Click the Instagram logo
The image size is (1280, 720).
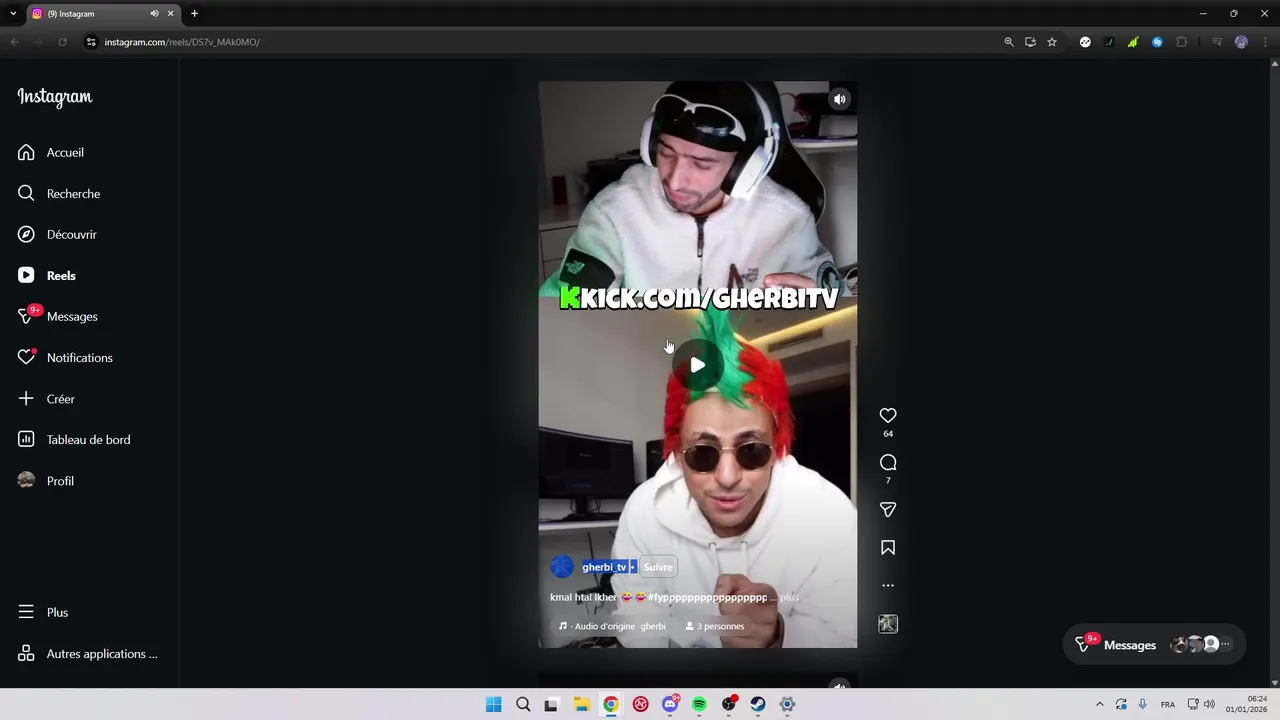(x=55, y=97)
